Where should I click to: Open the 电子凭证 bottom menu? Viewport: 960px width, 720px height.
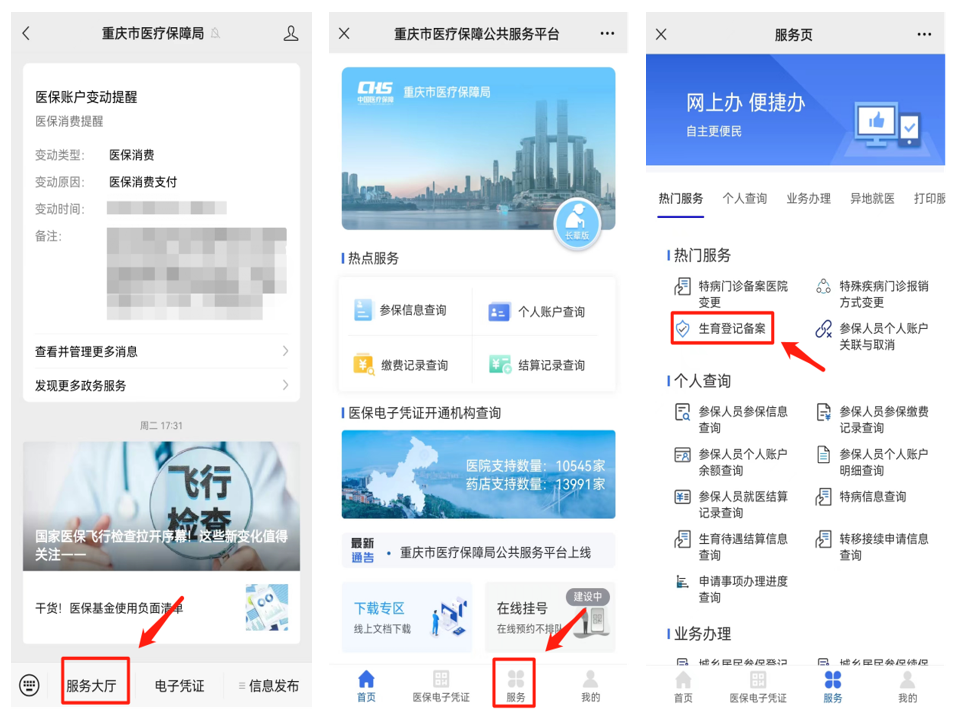(179, 685)
